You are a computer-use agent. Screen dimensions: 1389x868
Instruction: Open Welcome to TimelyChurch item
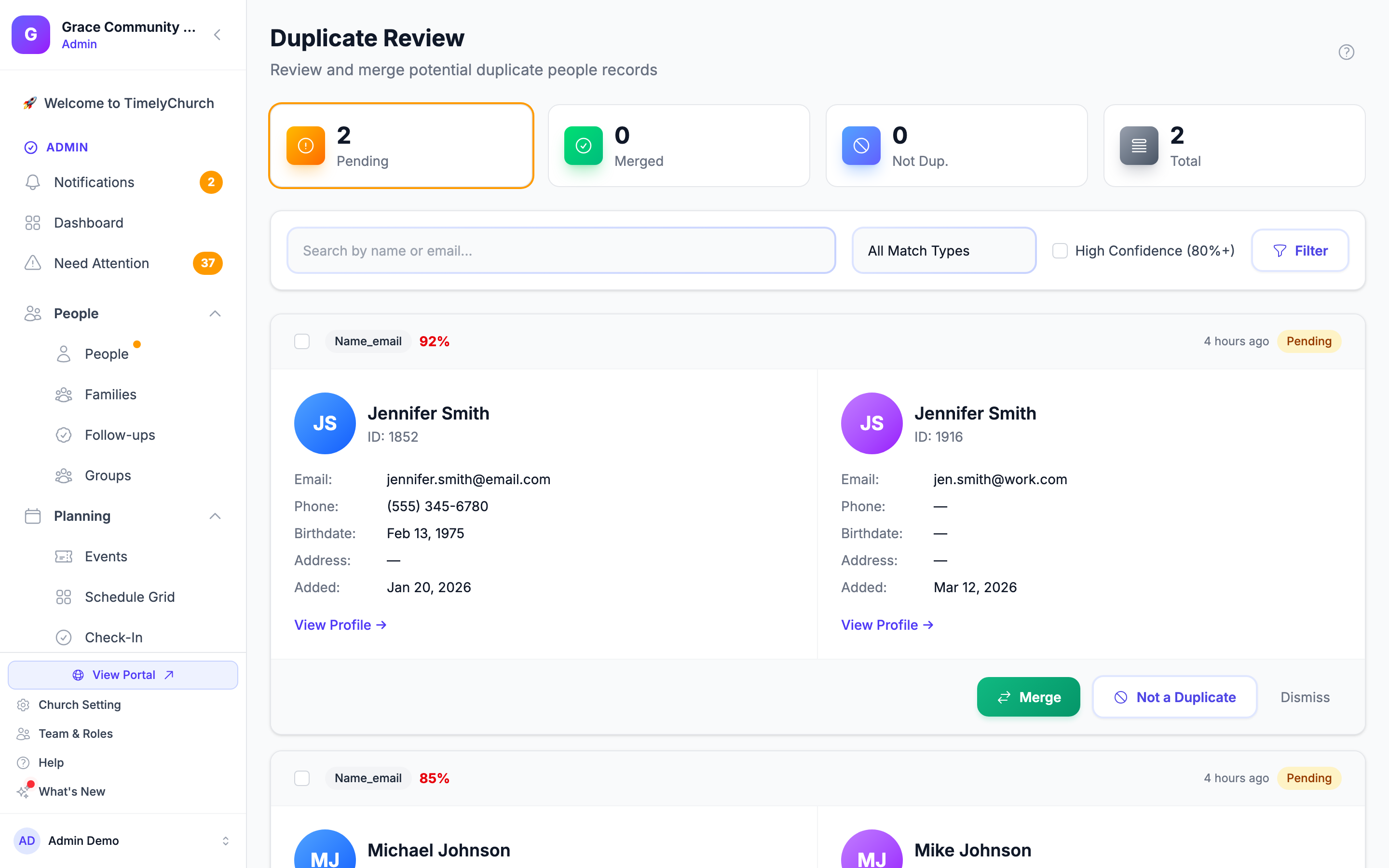point(123,103)
